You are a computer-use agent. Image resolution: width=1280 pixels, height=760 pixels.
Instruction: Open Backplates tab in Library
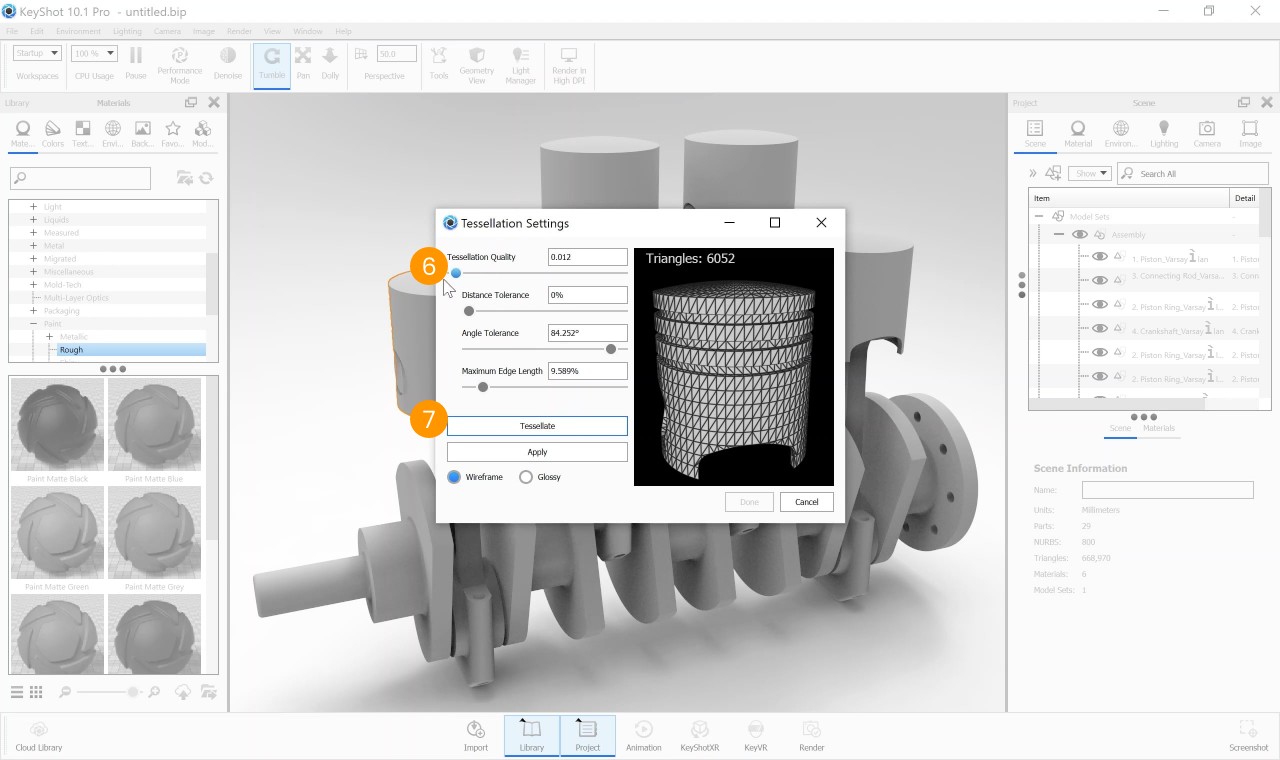(143, 134)
